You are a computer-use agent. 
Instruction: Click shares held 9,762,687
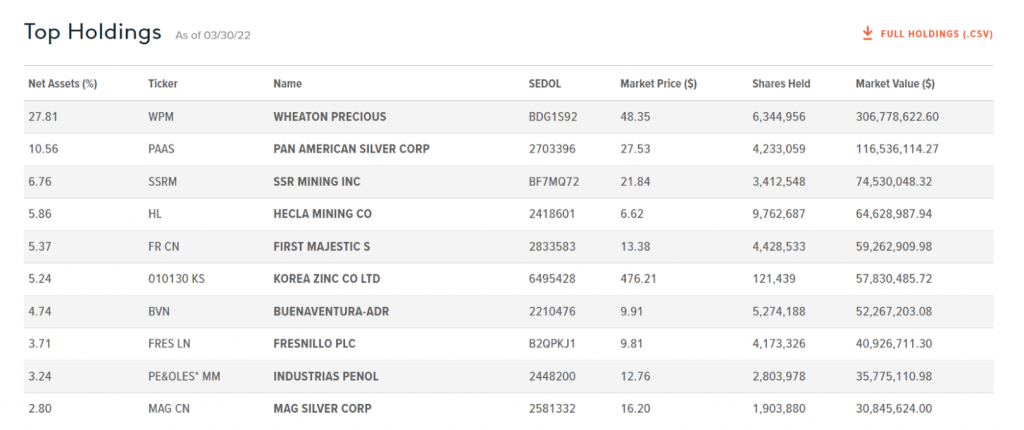(779, 214)
